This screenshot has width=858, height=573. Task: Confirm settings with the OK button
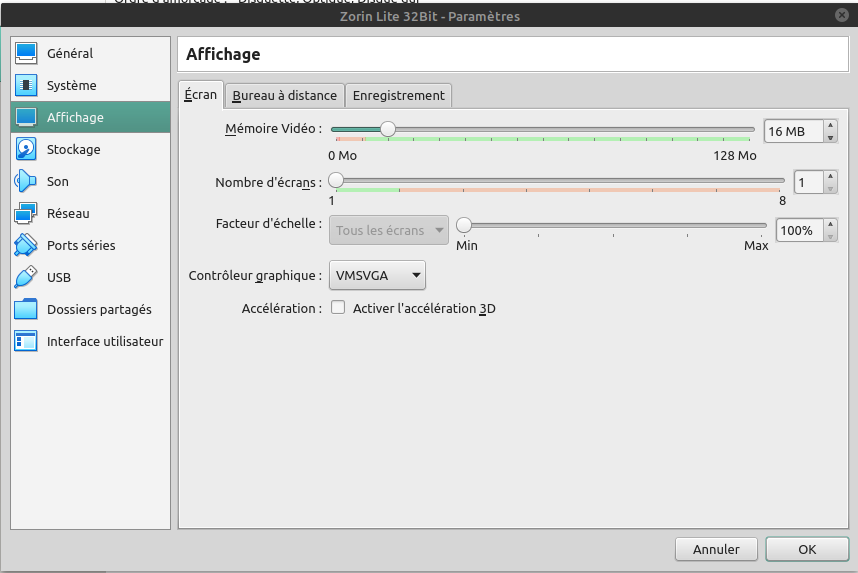pos(807,549)
